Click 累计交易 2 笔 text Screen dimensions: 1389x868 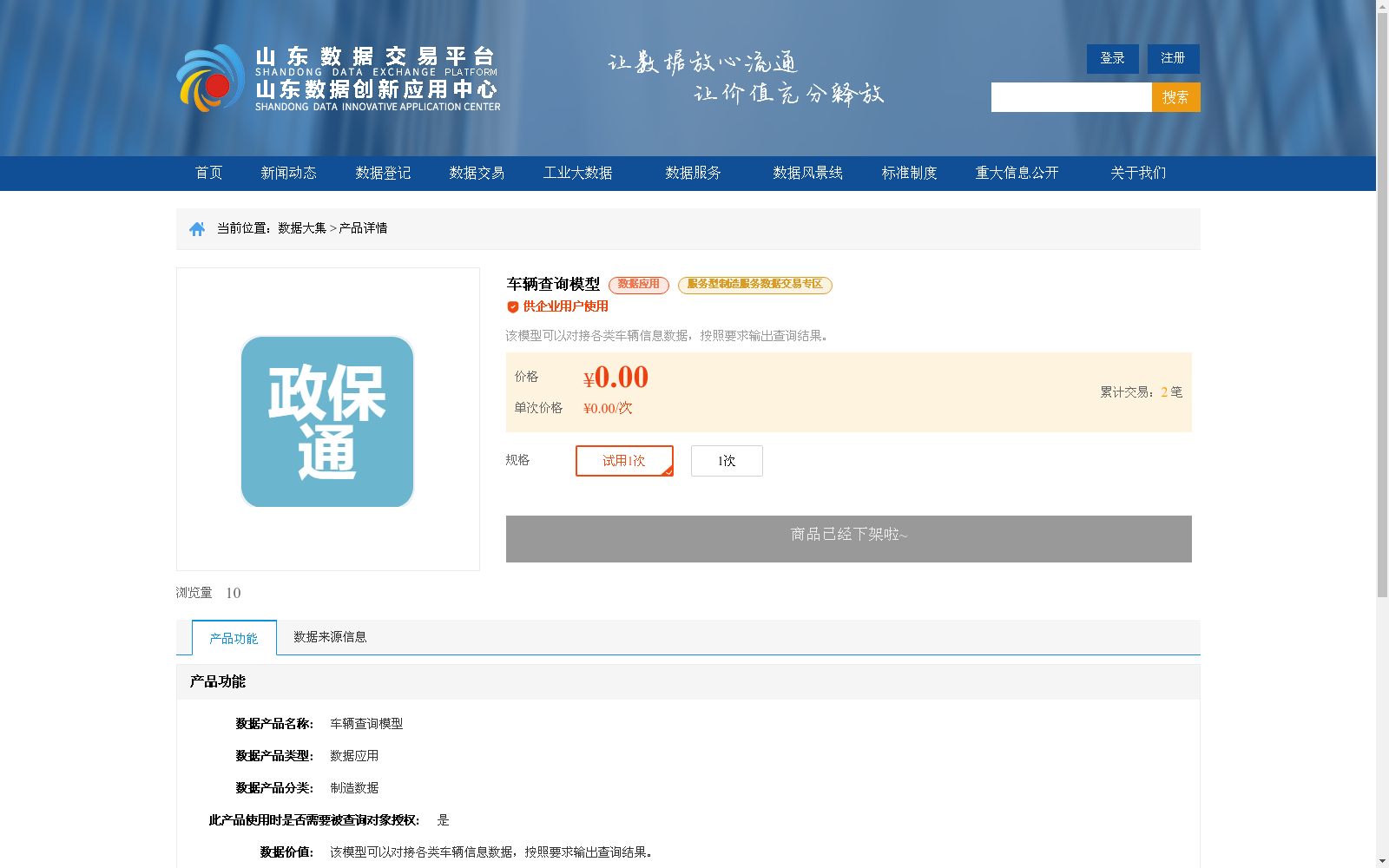tap(1141, 392)
